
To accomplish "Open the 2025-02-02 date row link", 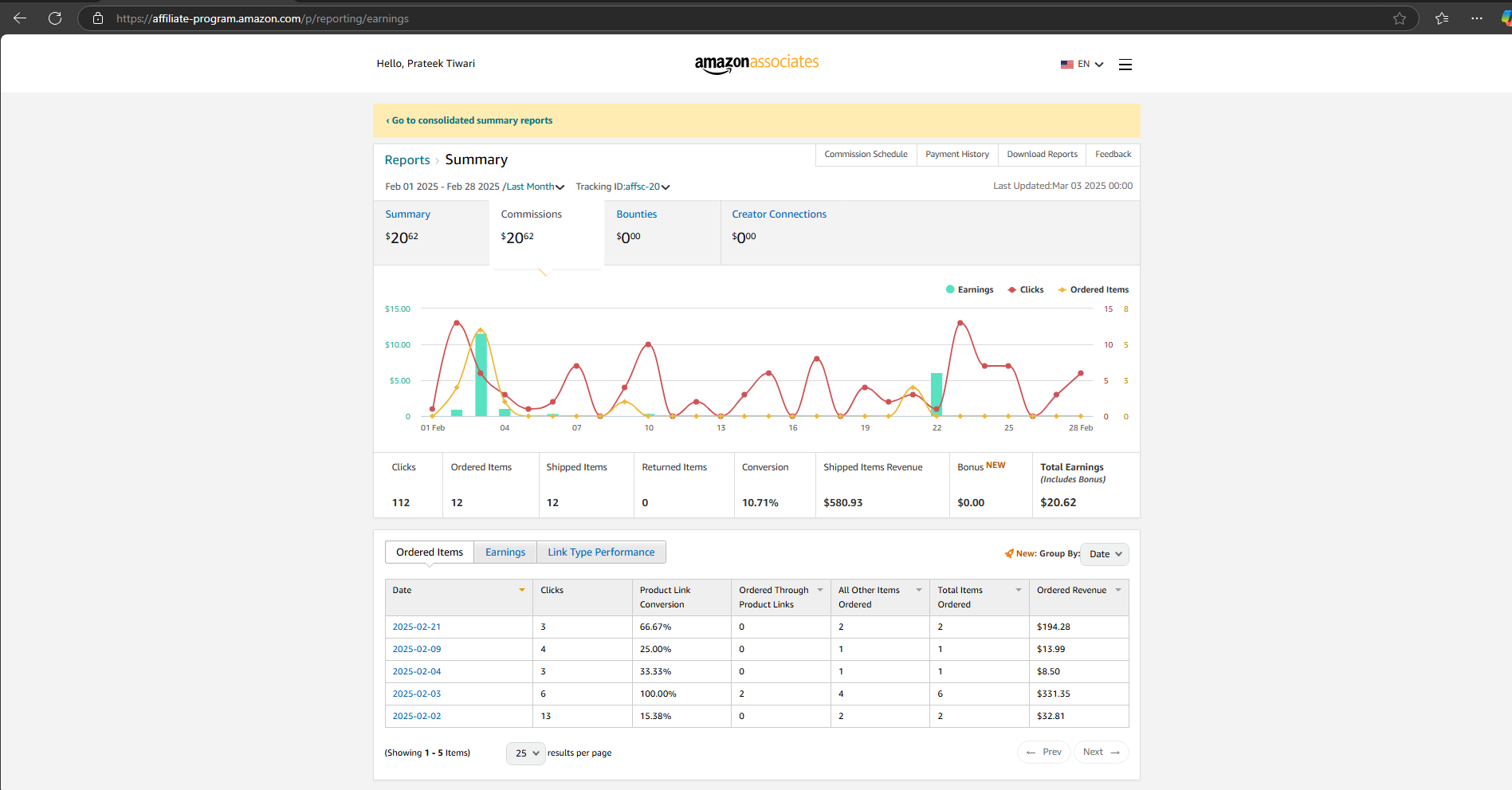I will (417, 717).
